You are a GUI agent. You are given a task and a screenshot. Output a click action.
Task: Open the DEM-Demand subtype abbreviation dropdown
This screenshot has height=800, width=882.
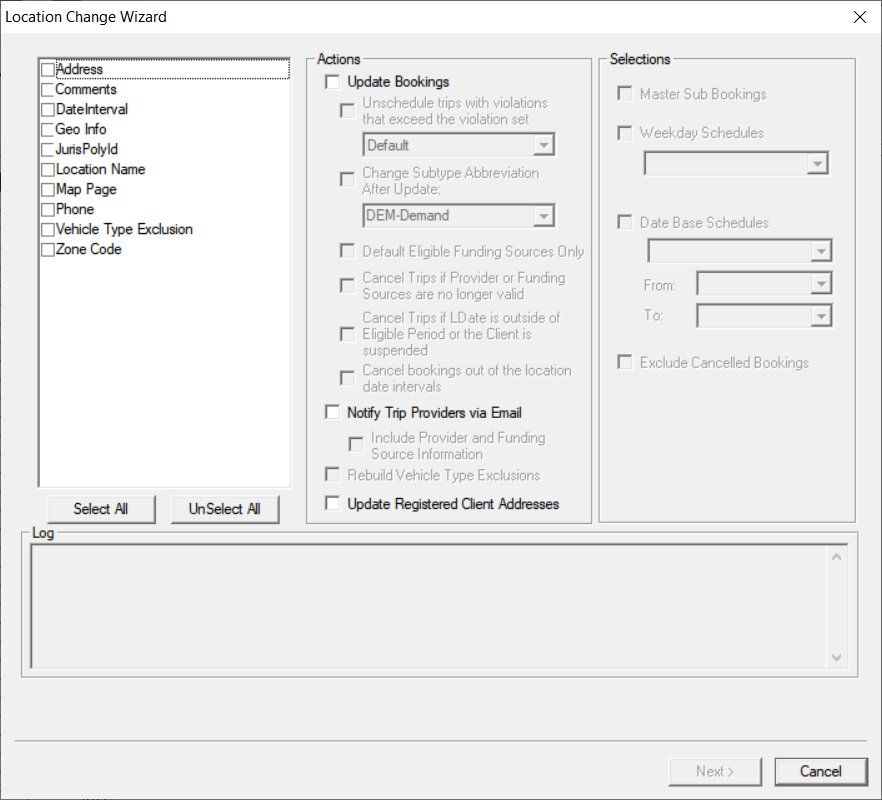coord(543,215)
